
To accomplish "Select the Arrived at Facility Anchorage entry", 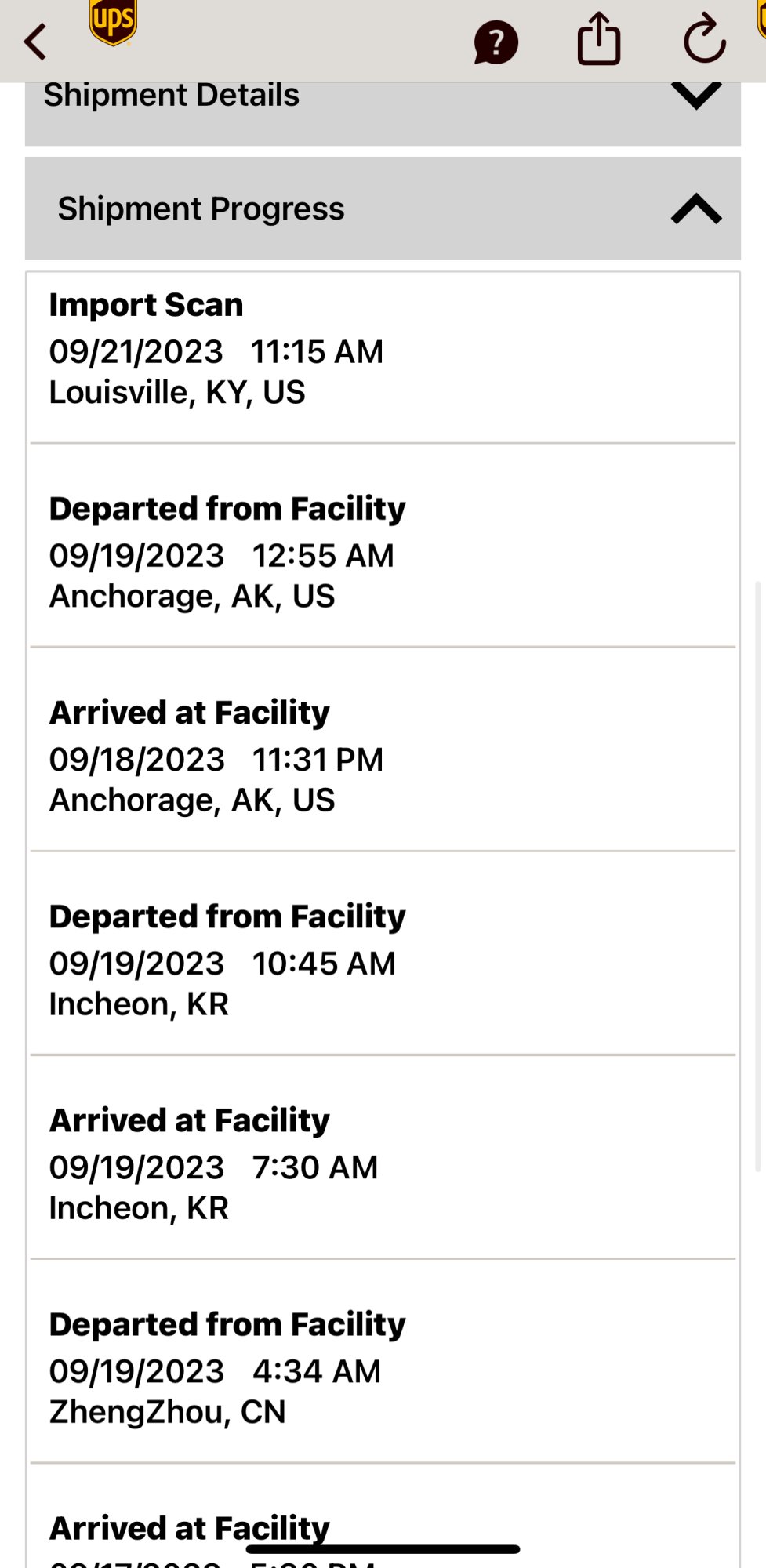I will tap(383, 756).
